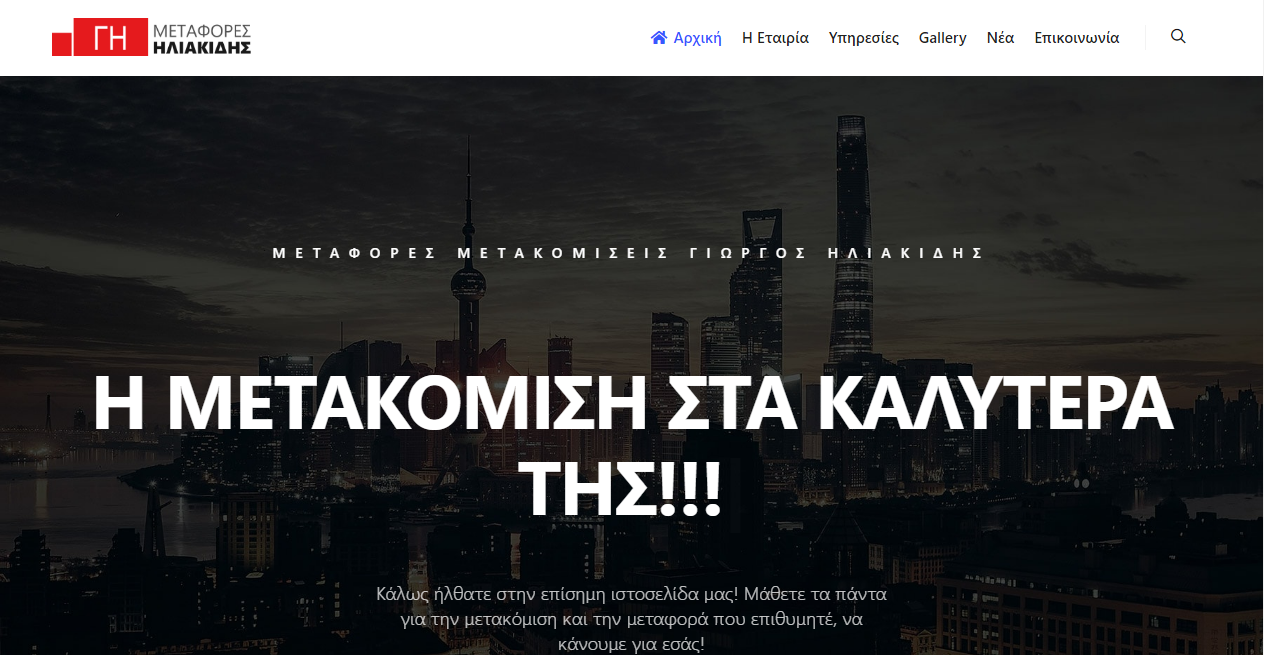Click the Η ΜΕΤΑΚΟΜΙΣΗ ΣΤΑ ΚΑΛΥΤΕΡΑ headline line
This screenshot has width=1264, height=655.
point(632,403)
